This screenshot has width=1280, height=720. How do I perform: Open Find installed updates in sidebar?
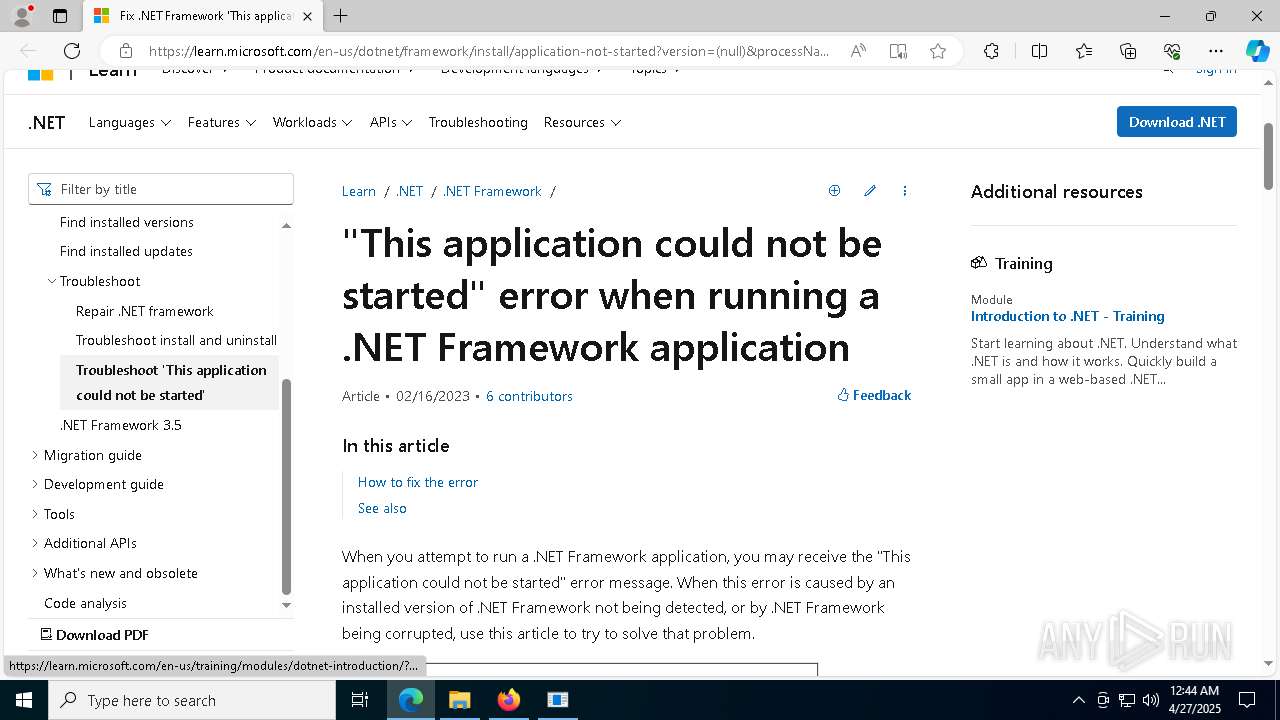pyautogui.click(x=126, y=251)
